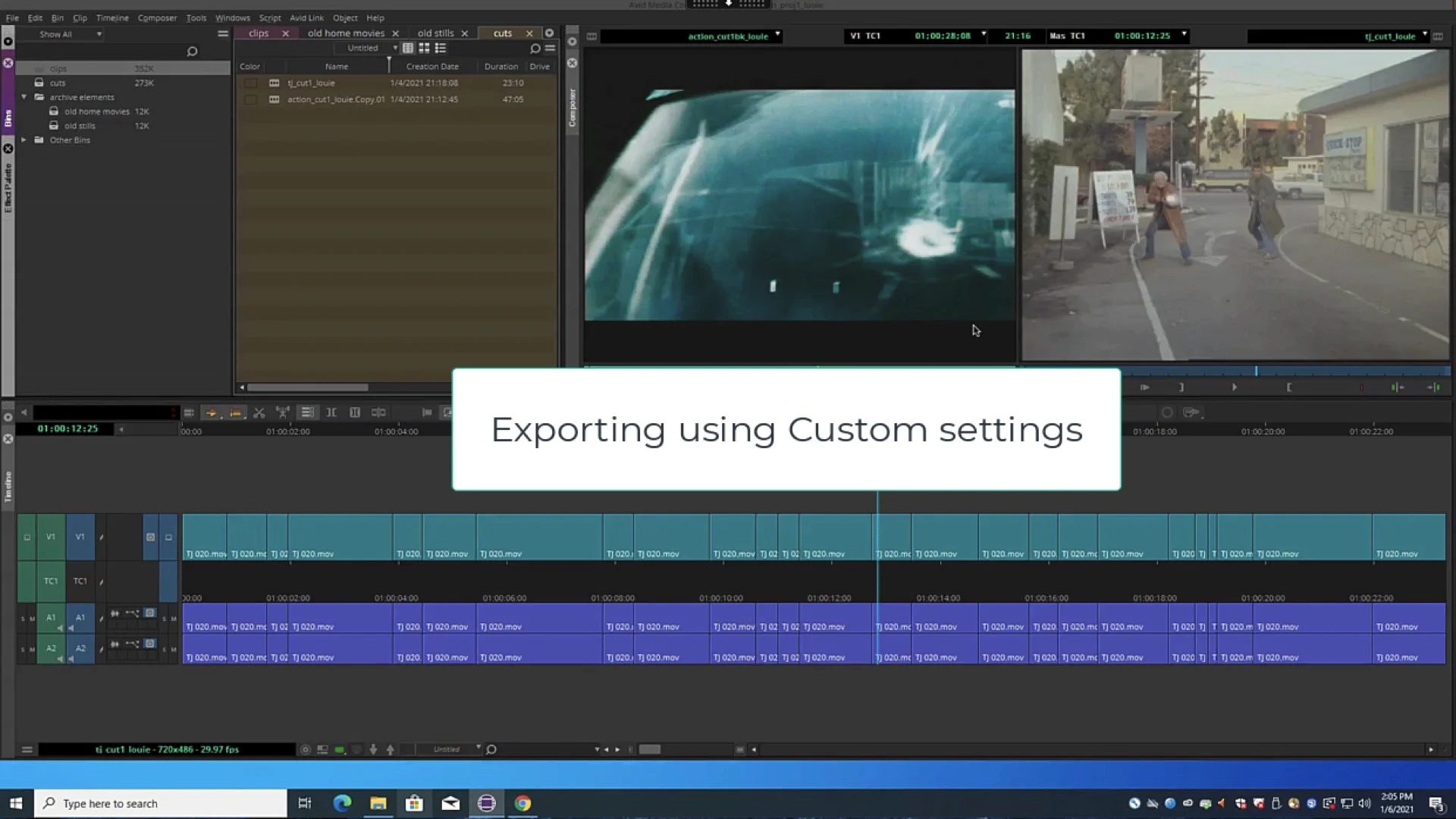Open the timeline fast menu hamburger at bottom
1456x819 pixels.
[x=27, y=749]
